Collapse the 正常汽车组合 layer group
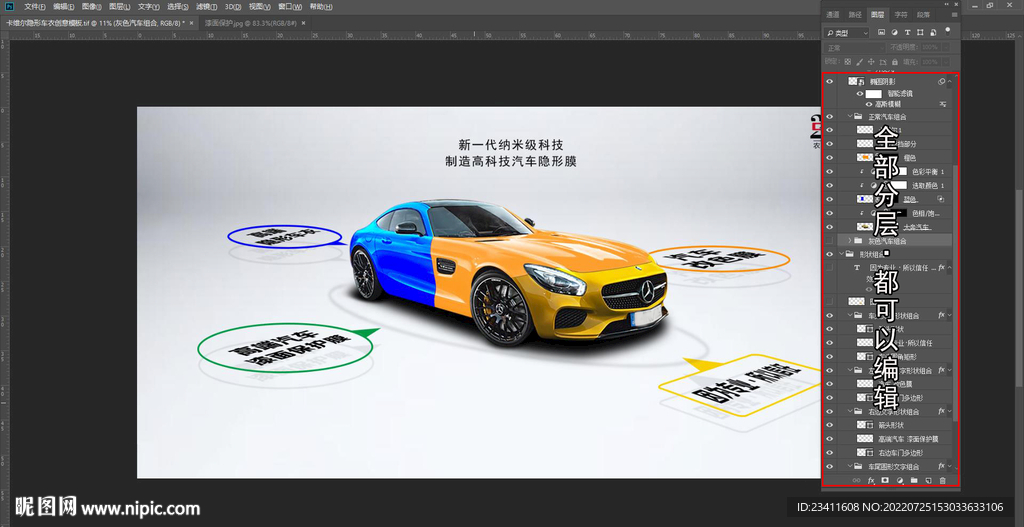The width and height of the screenshot is (1024, 527). [849, 116]
